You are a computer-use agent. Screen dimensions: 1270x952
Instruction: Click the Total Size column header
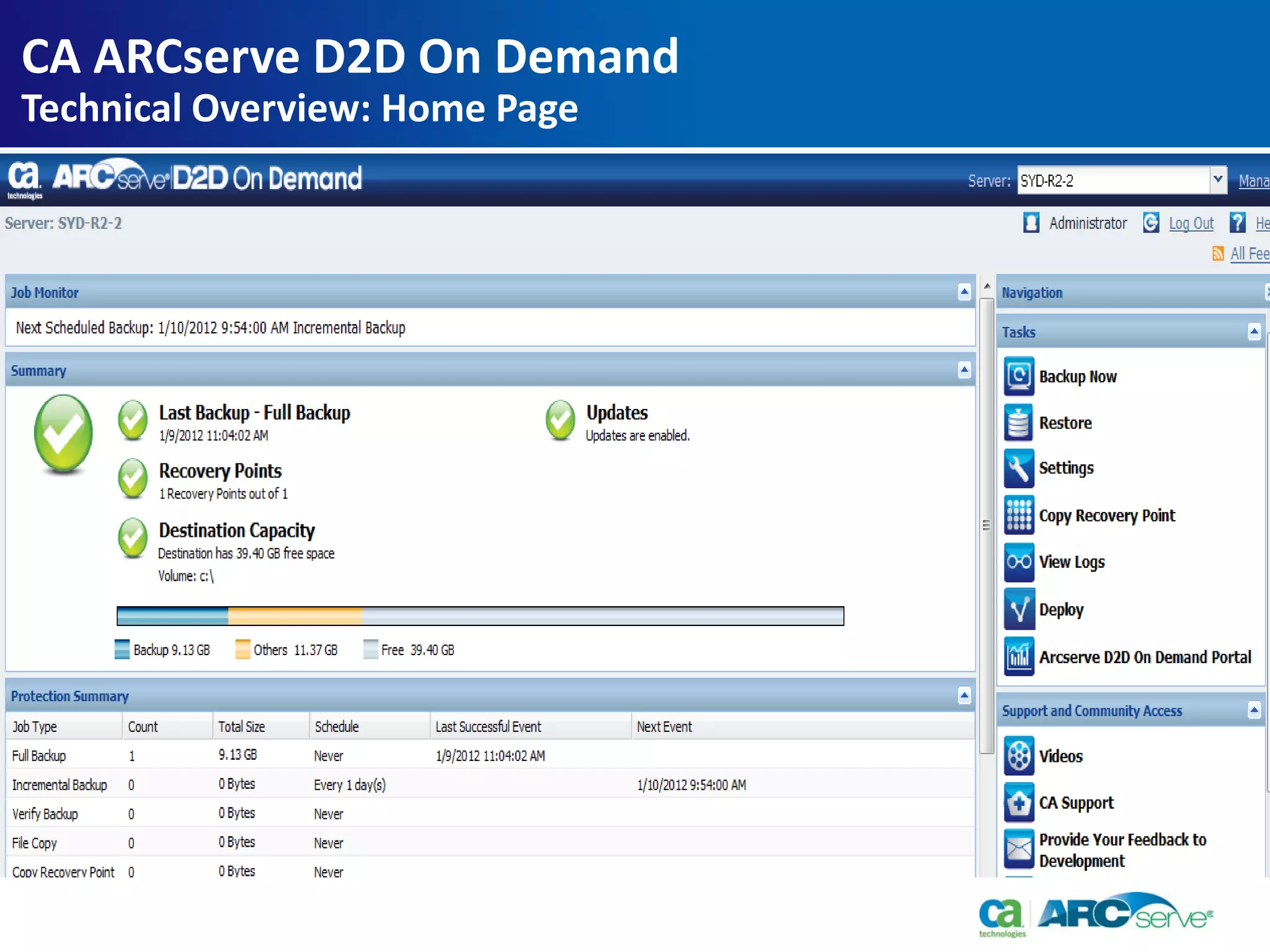tap(261, 726)
